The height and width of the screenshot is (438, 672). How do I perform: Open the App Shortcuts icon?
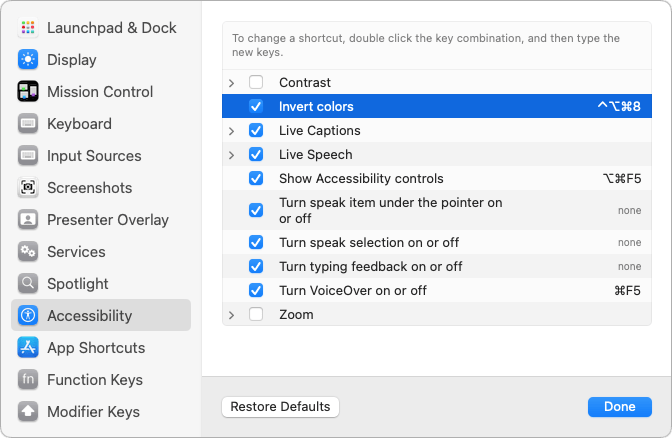coord(28,348)
